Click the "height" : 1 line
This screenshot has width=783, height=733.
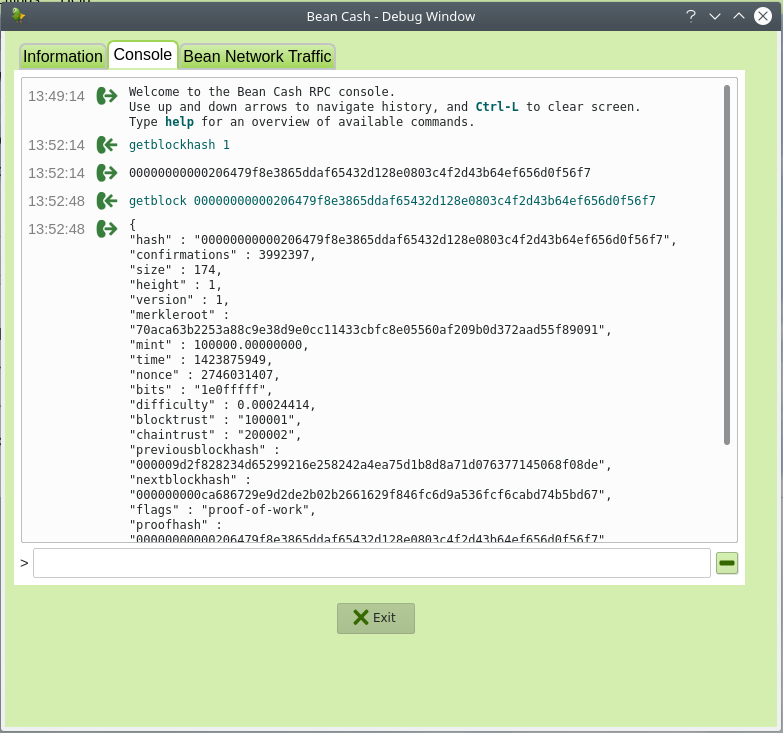(175, 285)
